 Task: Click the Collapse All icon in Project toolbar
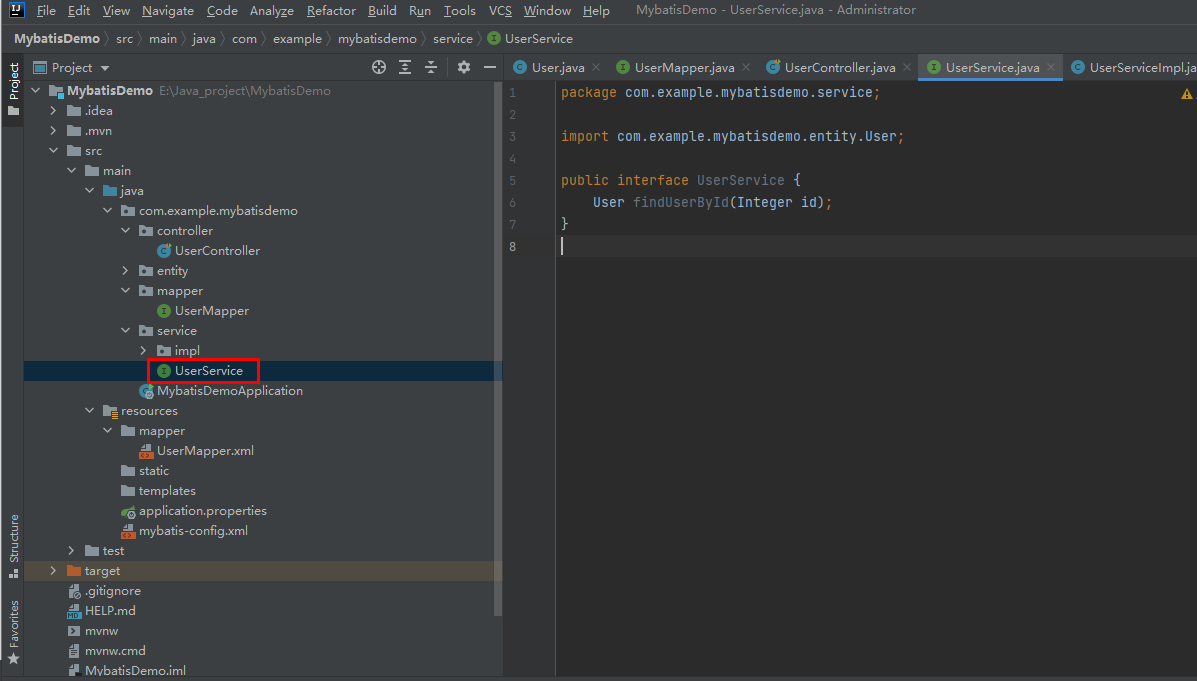(x=430, y=66)
